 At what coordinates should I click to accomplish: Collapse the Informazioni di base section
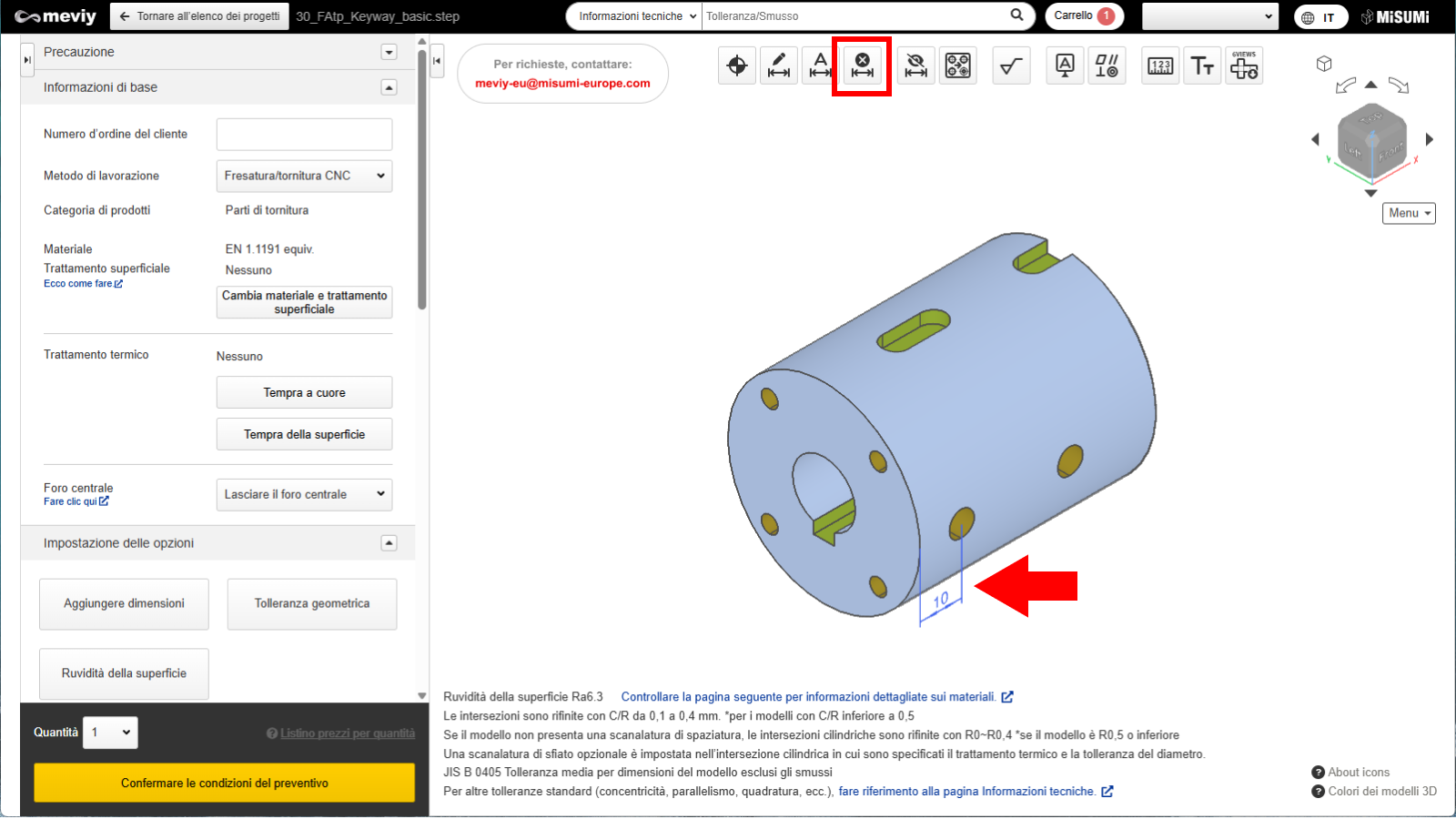389,87
